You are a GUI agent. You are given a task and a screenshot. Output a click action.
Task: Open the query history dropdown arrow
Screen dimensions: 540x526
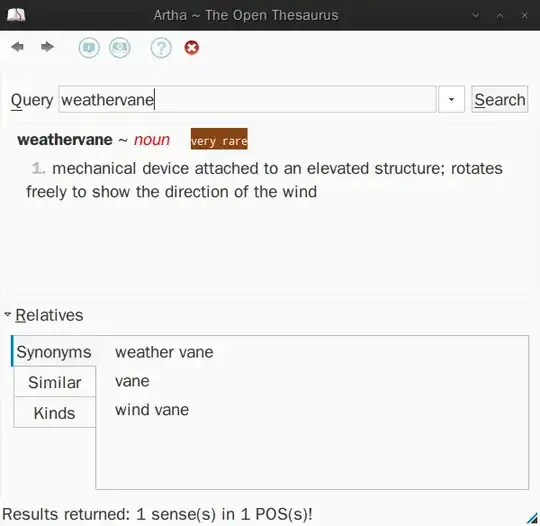point(451,100)
